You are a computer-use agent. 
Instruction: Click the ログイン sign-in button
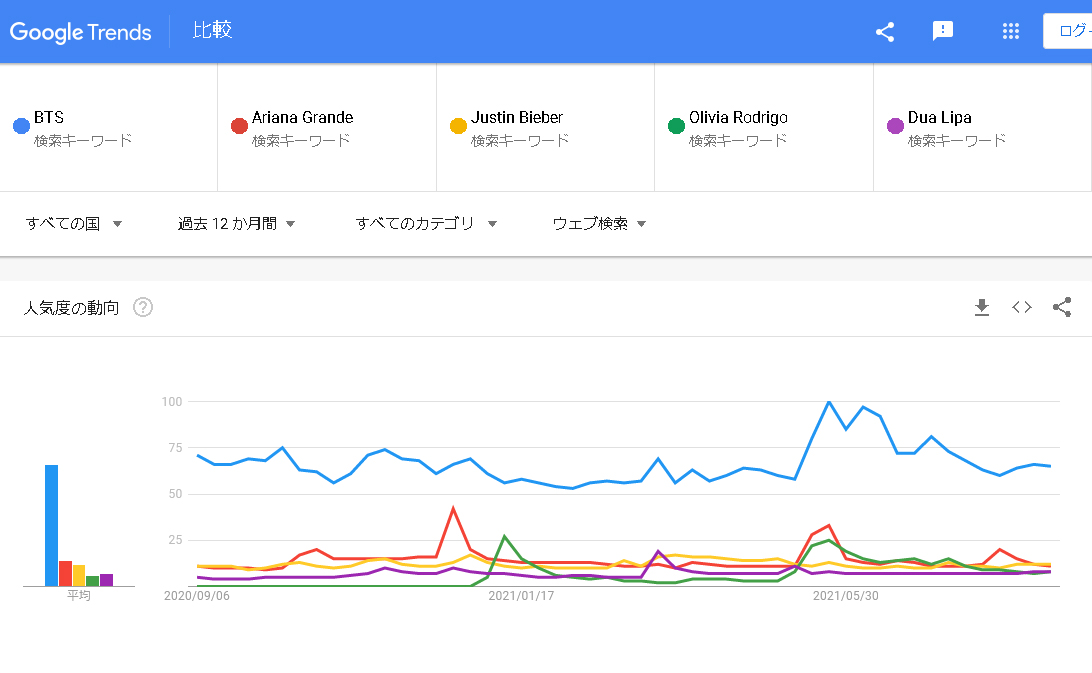tap(1067, 31)
